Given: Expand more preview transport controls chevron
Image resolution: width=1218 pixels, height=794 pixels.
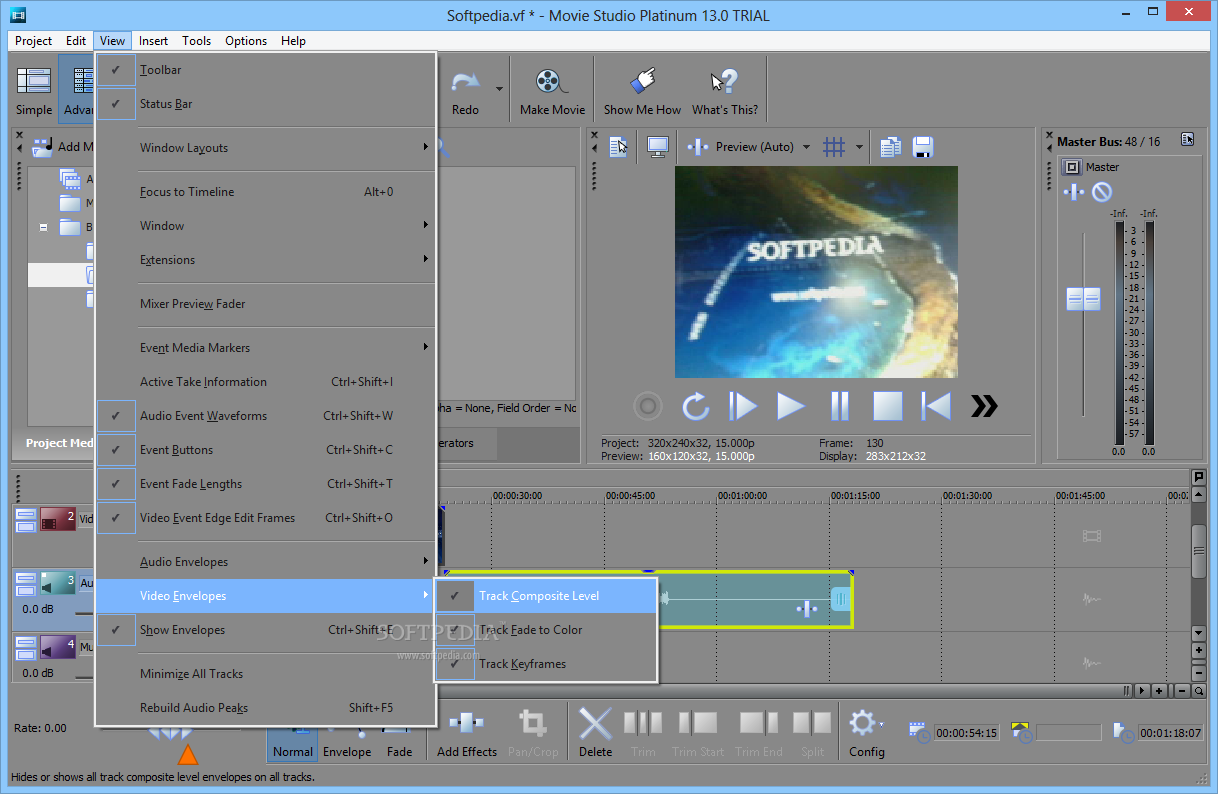Looking at the screenshot, I should pos(984,406).
